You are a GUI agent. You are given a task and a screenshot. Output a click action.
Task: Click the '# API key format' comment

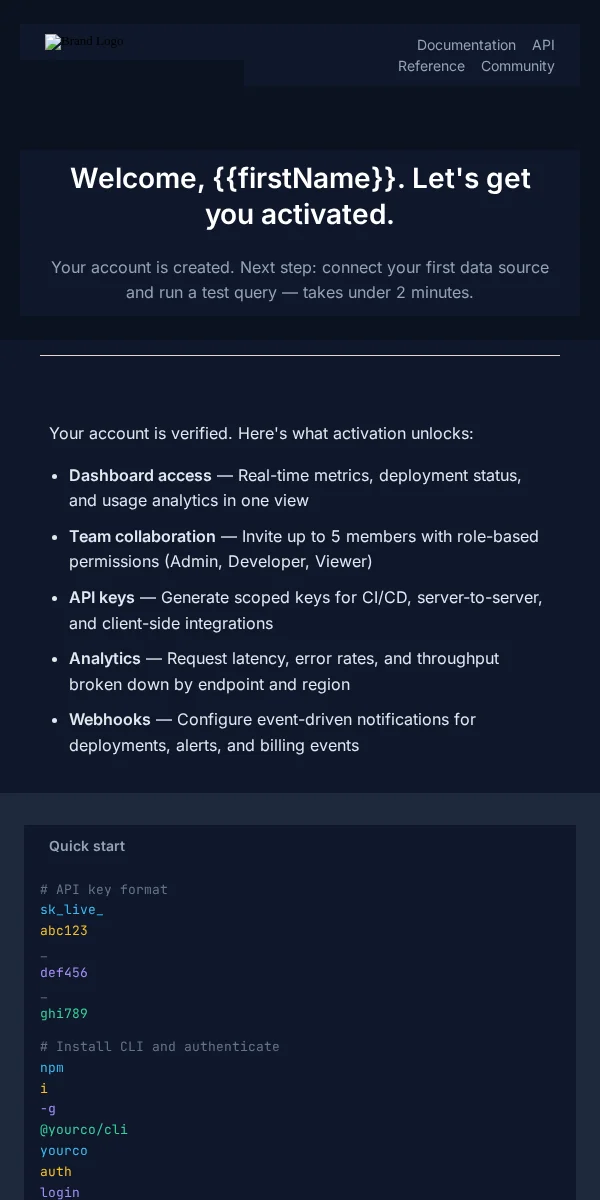104,889
